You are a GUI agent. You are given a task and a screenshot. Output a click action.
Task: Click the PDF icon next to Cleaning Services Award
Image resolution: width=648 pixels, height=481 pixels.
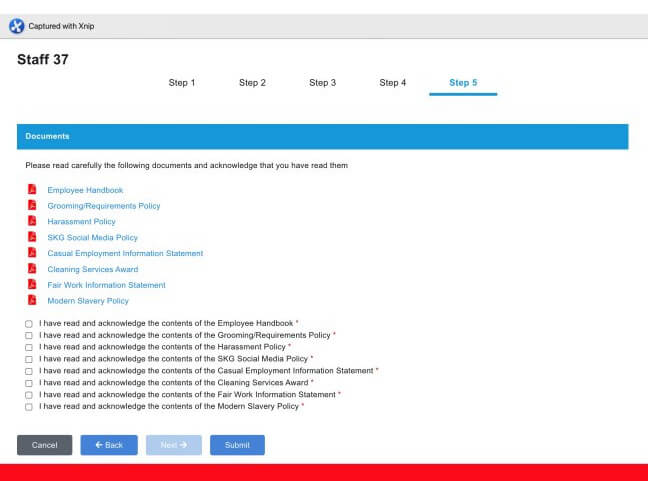[x=32, y=269]
